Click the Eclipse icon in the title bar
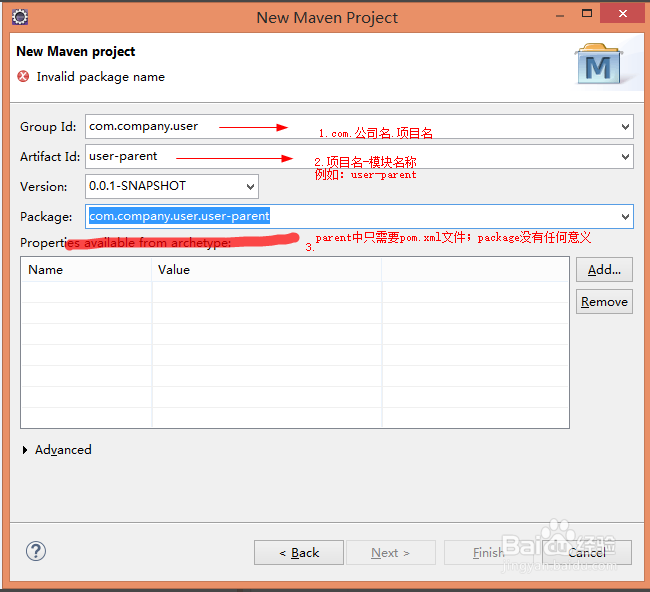 (x=19, y=17)
